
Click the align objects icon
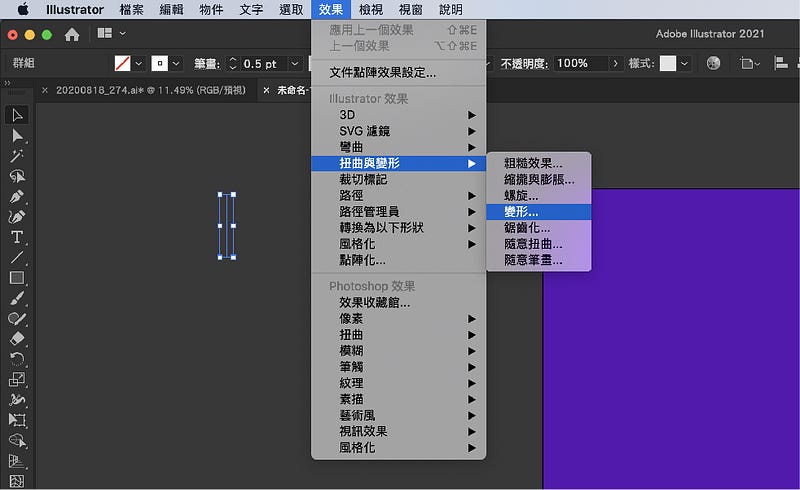781,63
